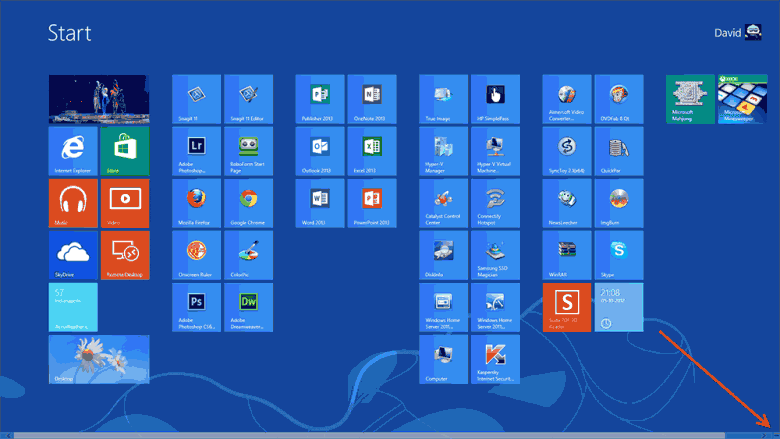
Task: Launch Adobe Dreamweaver
Action: [x=248, y=307]
